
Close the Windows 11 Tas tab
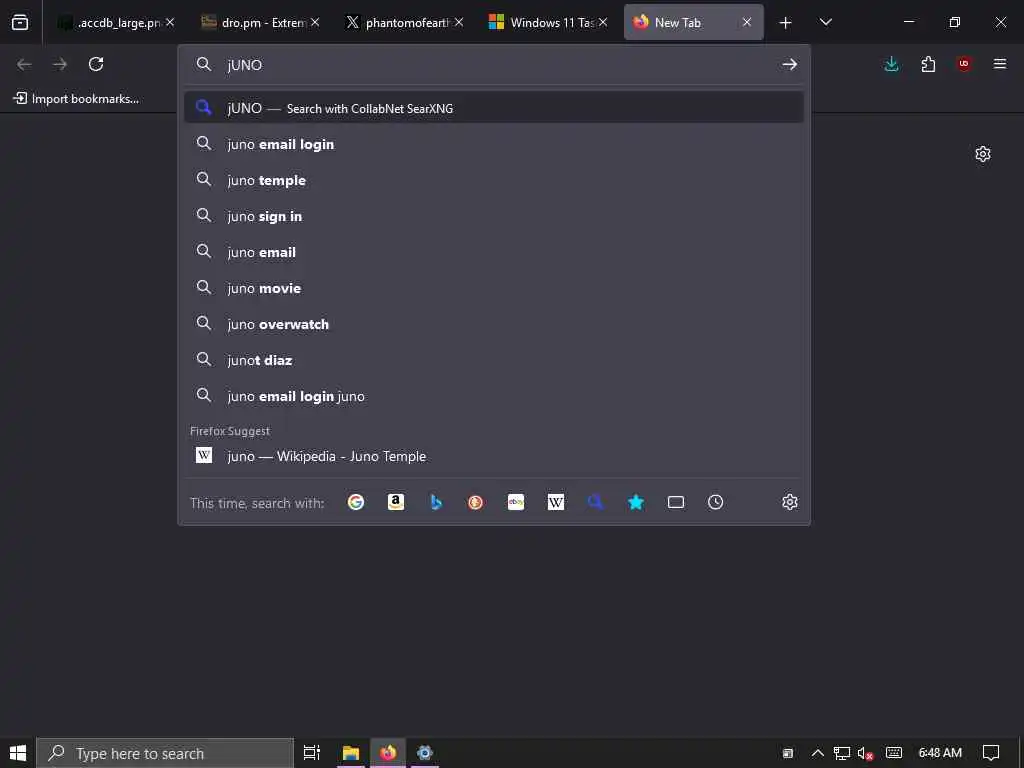[x=603, y=22]
